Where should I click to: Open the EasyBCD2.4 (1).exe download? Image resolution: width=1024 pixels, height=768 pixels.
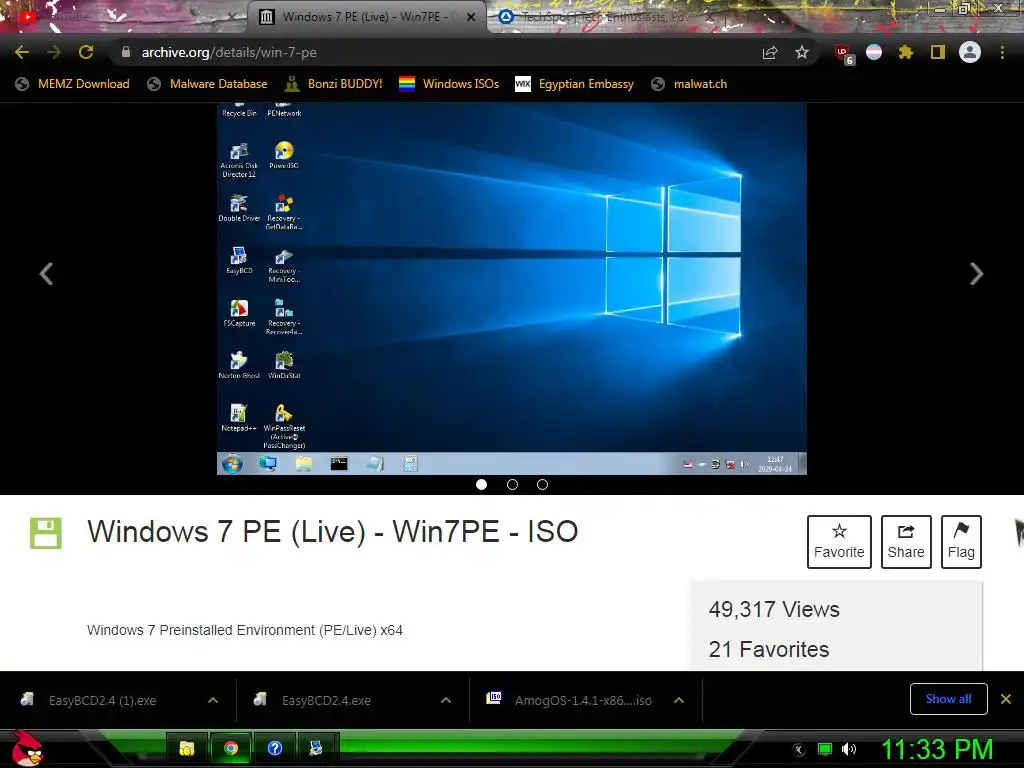pos(103,700)
